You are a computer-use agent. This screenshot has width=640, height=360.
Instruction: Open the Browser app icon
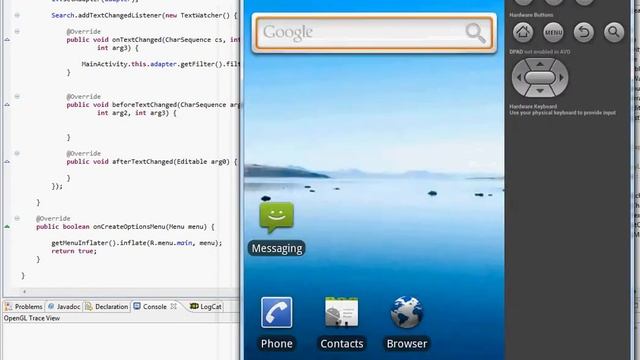pyautogui.click(x=407, y=312)
